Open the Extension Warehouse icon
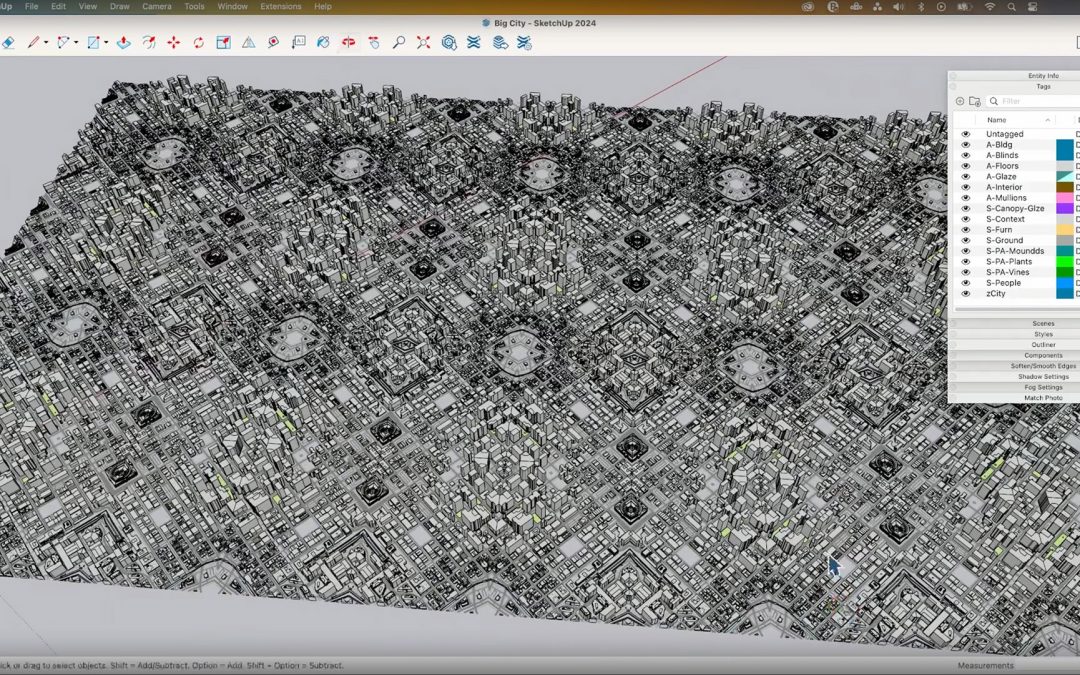Image resolution: width=1080 pixels, height=675 pixels. pyautogui.click(x=474, y=43)
